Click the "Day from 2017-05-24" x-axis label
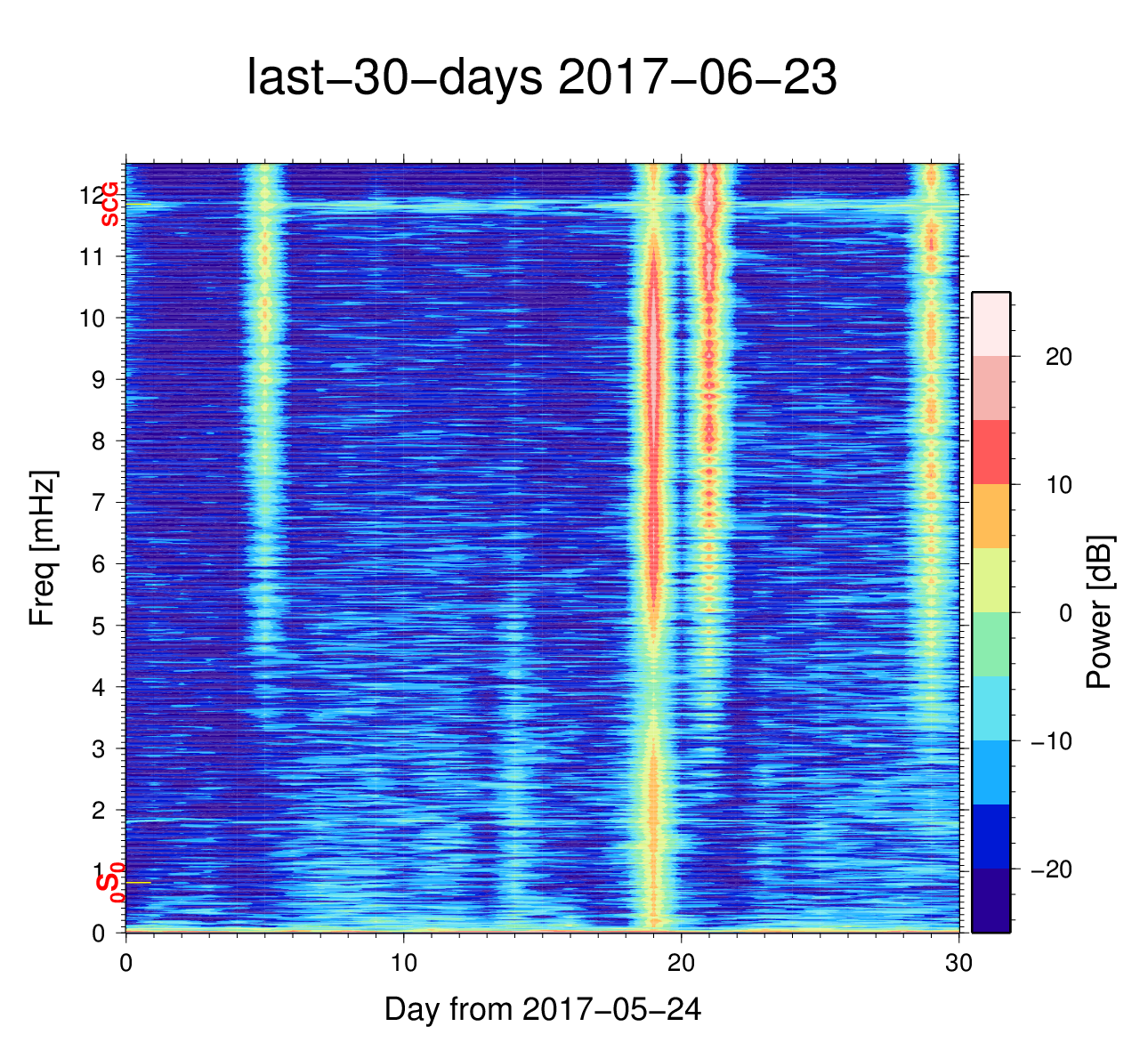The width and height of the screenshot is (1148, 1059). [x=542, y=1009]
